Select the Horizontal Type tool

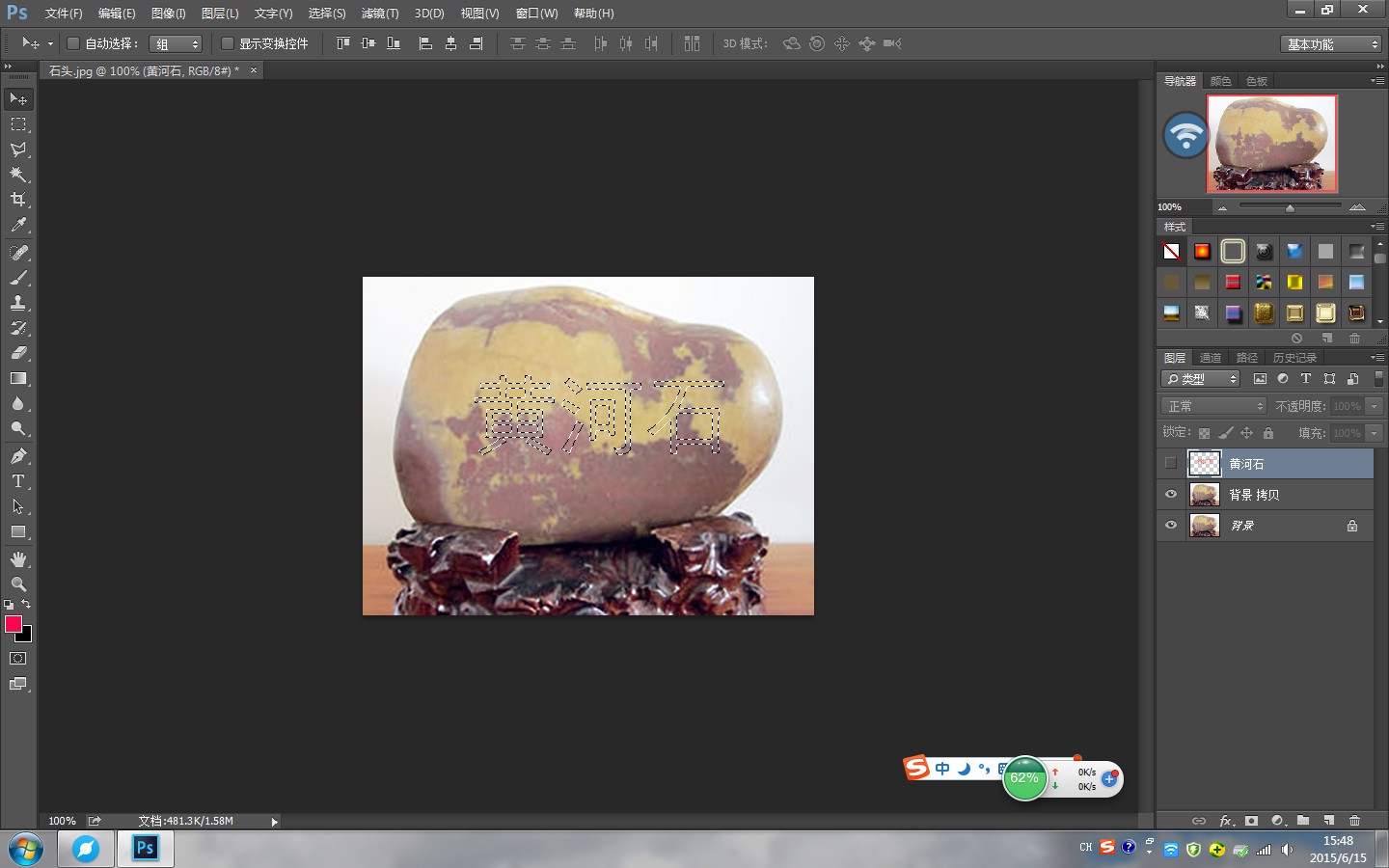point(18,481)
